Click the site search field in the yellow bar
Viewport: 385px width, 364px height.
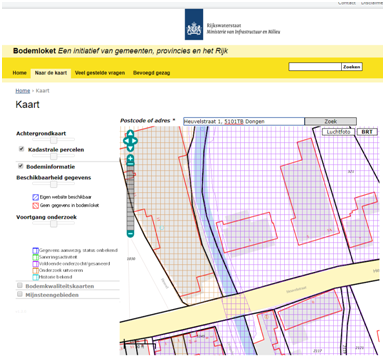[x=315, y=67]
